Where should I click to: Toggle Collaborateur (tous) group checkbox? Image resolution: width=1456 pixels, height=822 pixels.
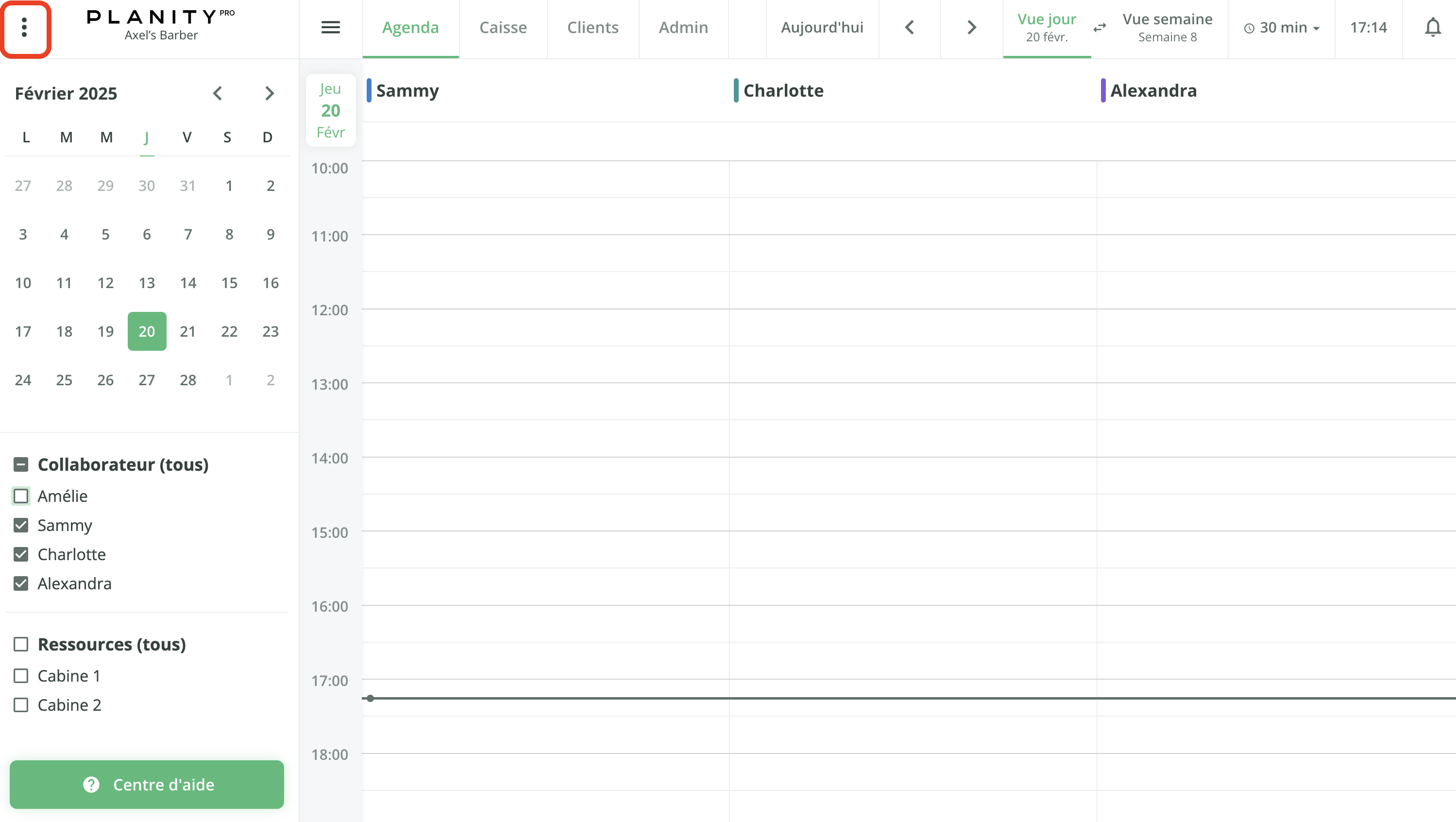pyautogui.click(x=21, y=464)
